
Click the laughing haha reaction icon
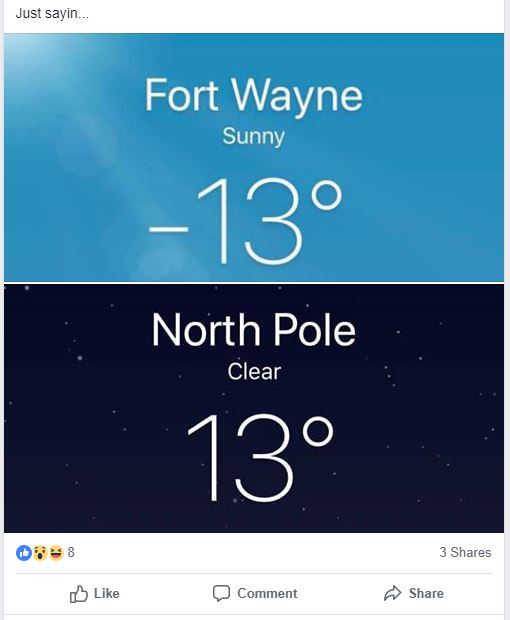(56, 552)
